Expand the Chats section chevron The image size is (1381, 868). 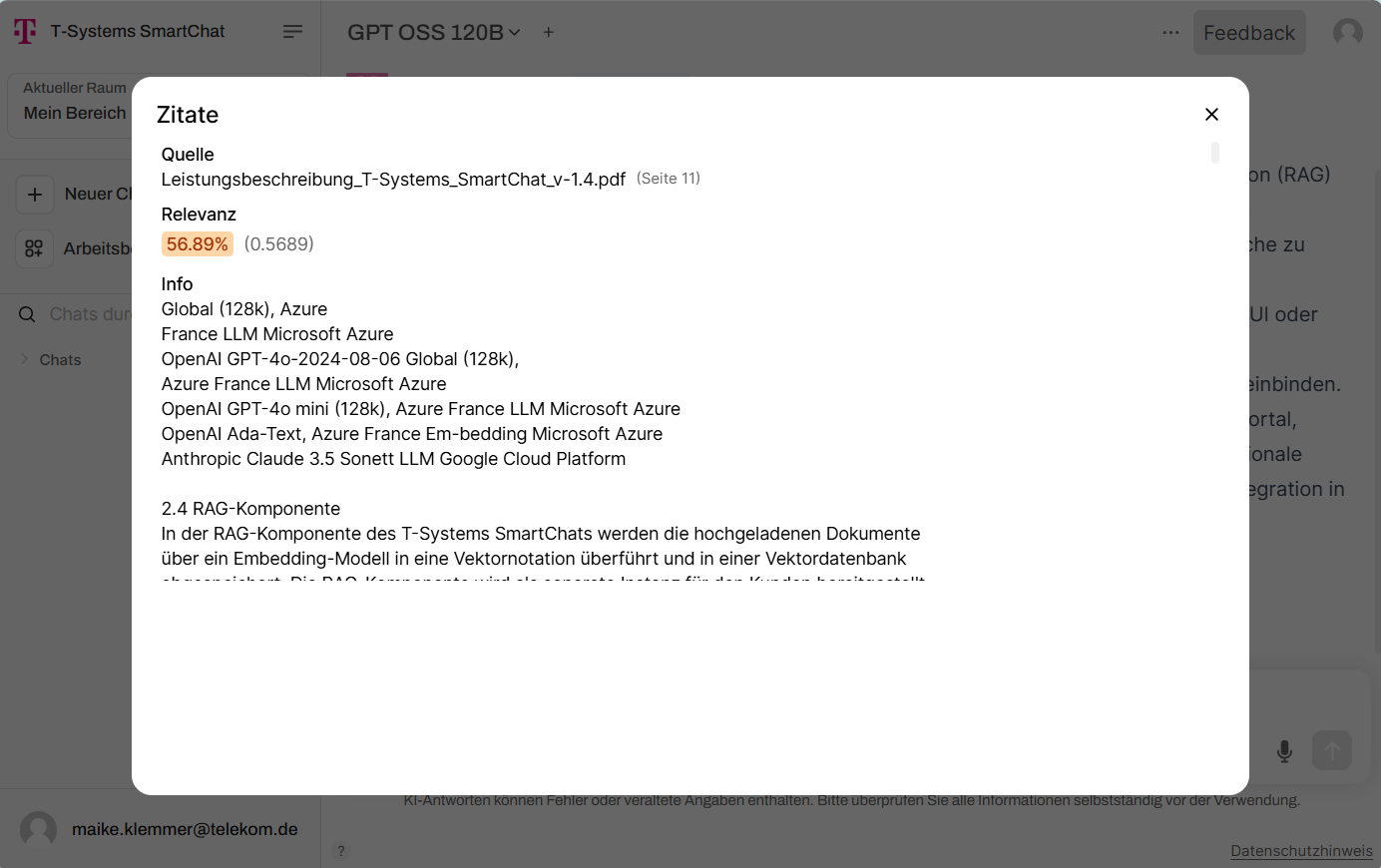(x=24, y=359)
